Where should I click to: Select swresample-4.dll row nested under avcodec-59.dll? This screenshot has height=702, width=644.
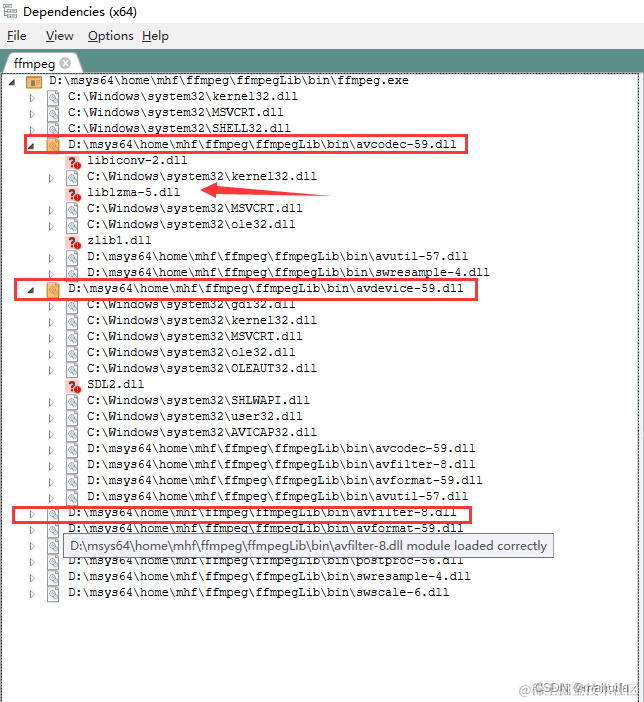(x=288, y=273)
